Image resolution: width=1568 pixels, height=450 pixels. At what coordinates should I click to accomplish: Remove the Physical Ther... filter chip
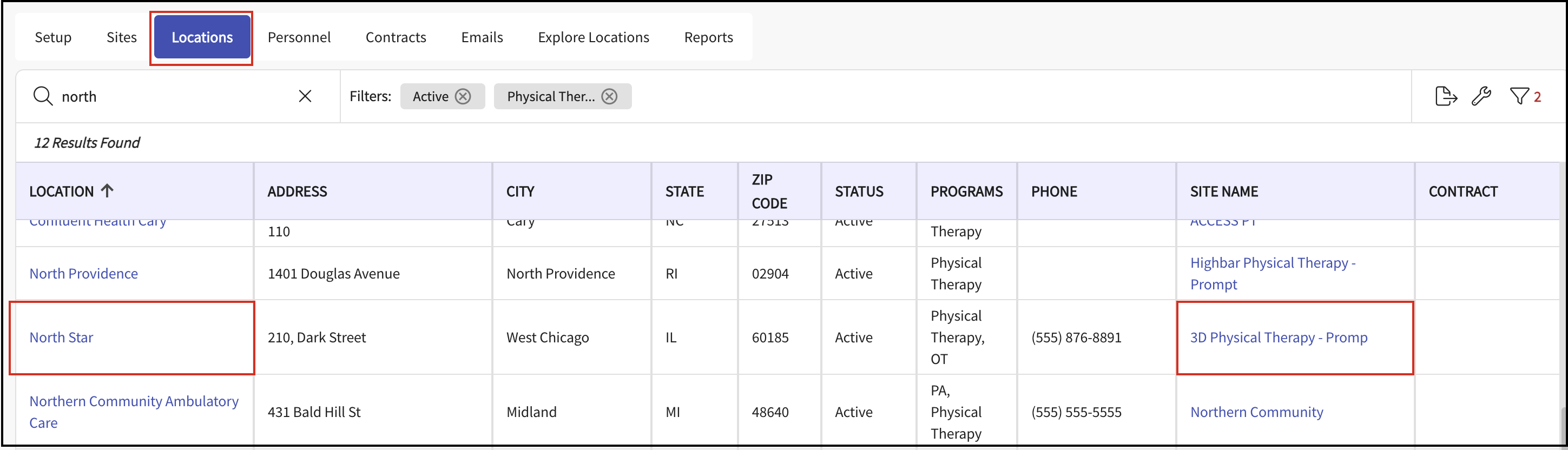pyautogui.click(x=609, y=96)
